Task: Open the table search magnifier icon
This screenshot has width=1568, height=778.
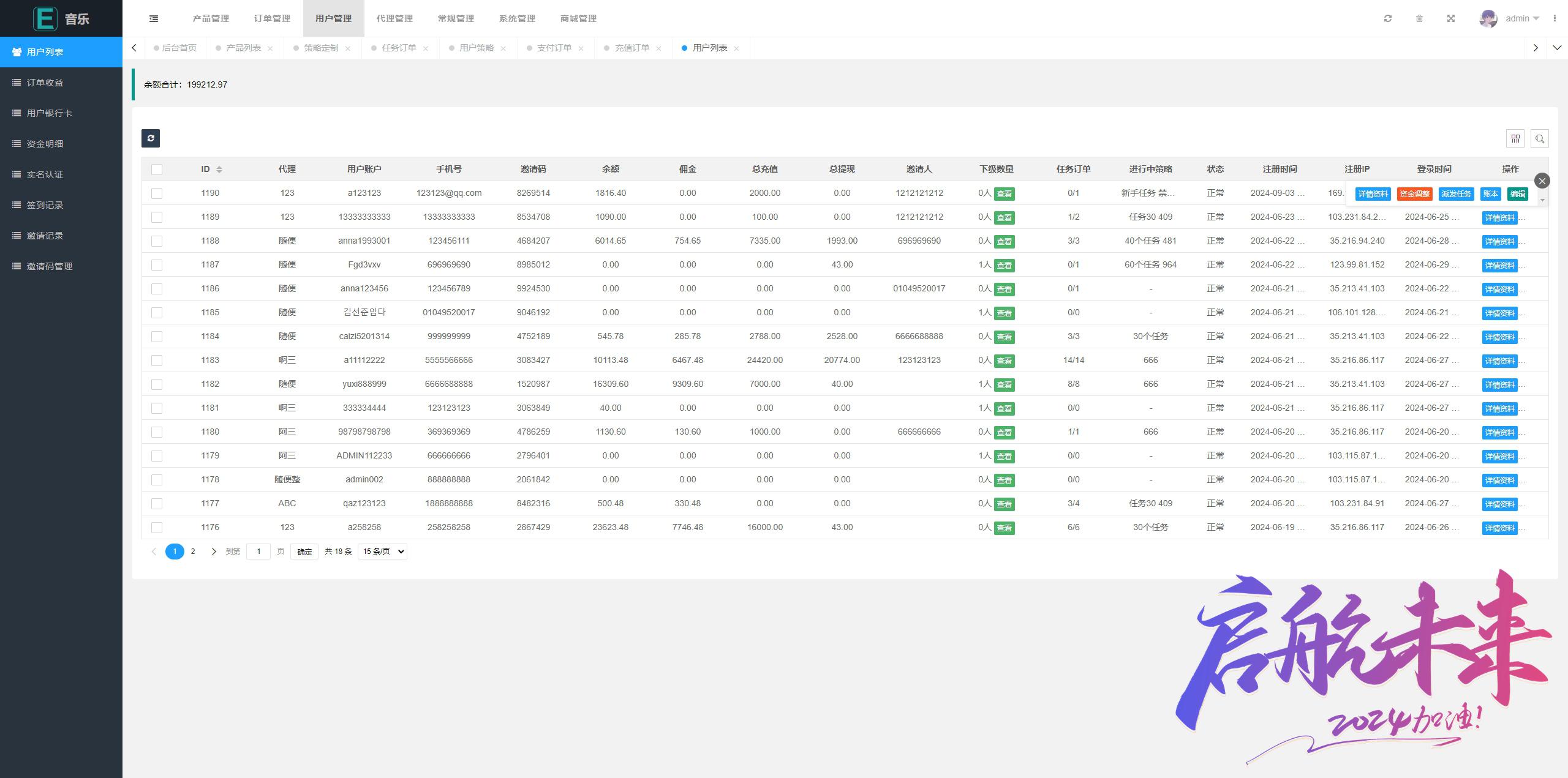Action: pyautogui.click(x=1540, y=138)
